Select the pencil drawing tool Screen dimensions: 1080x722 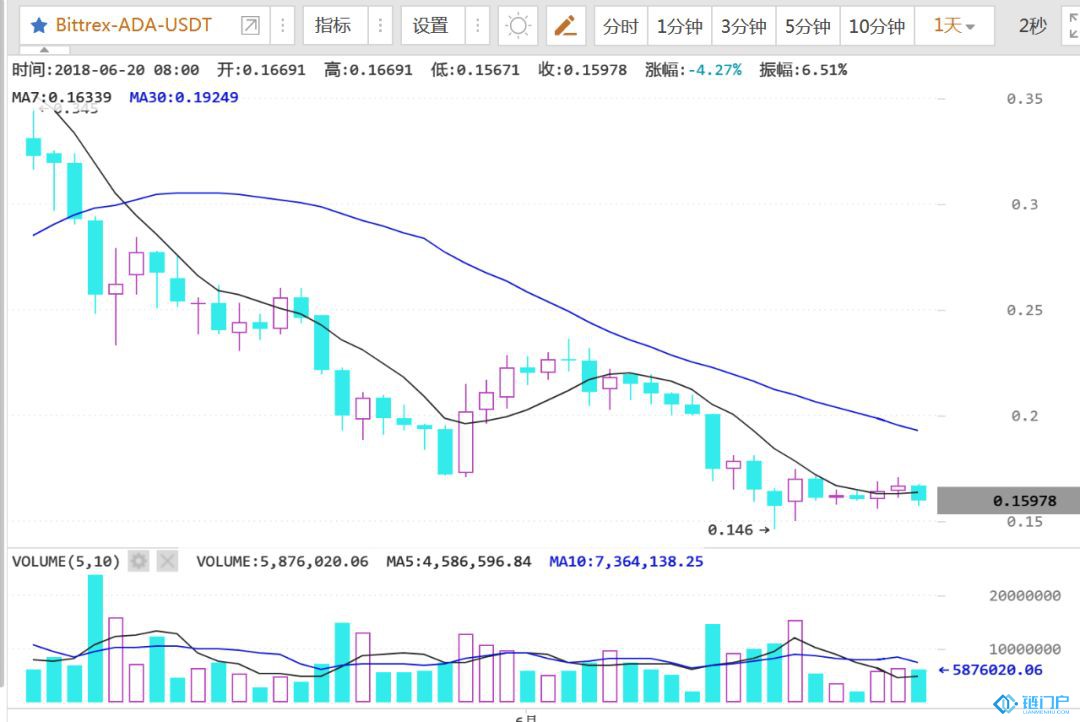tap(566, 26)
